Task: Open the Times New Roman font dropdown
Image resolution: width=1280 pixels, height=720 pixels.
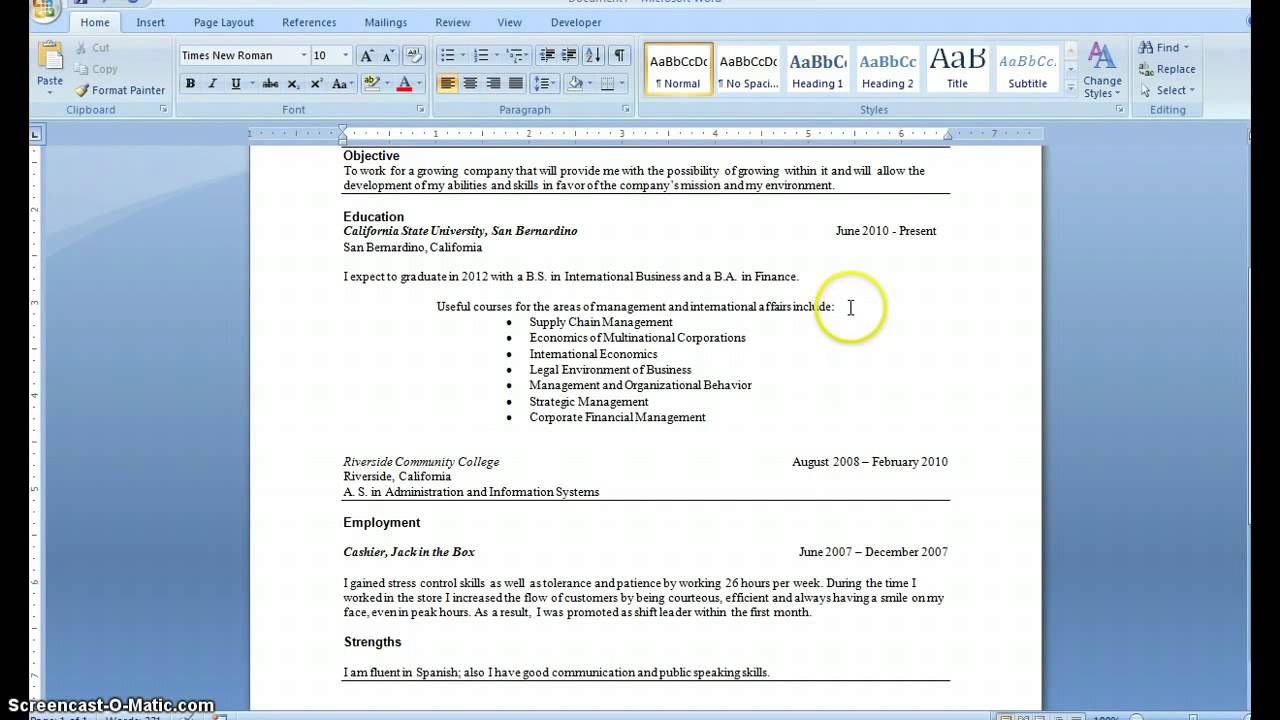Action: pos(303,56)
